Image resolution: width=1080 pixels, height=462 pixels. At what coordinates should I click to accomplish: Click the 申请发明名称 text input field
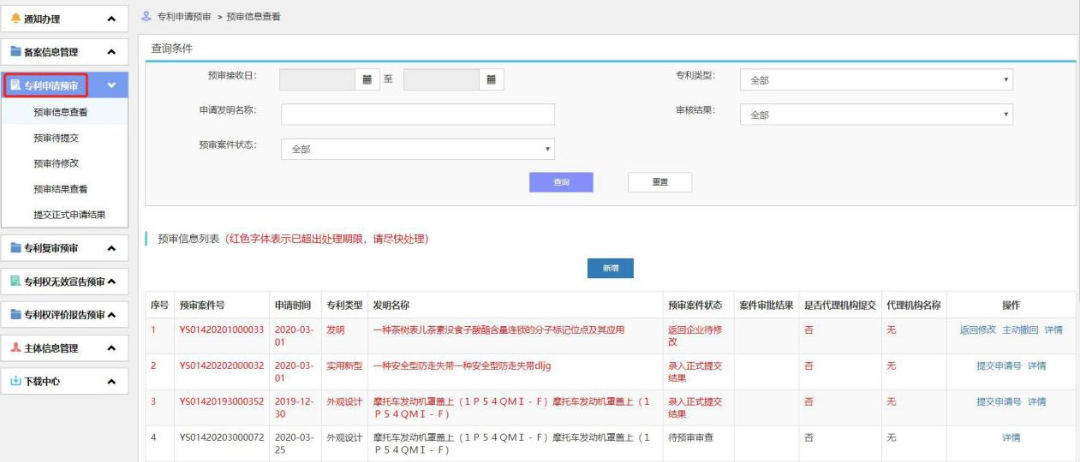[x=417, y=115]
